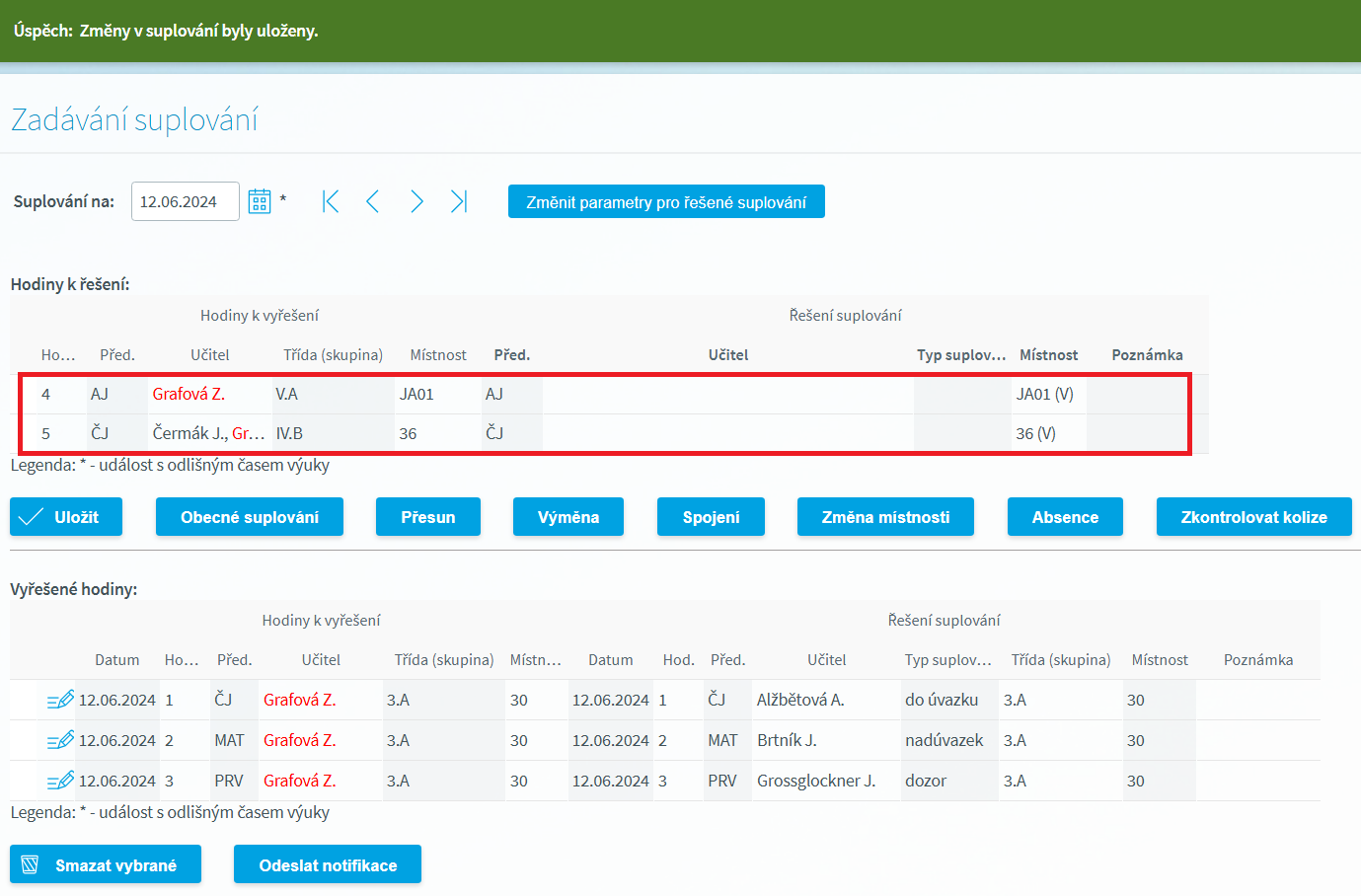The image size is (1361, 896).
Task: Click Grafová Z. in solved PRV row
Action: click(x=300, y=781)
